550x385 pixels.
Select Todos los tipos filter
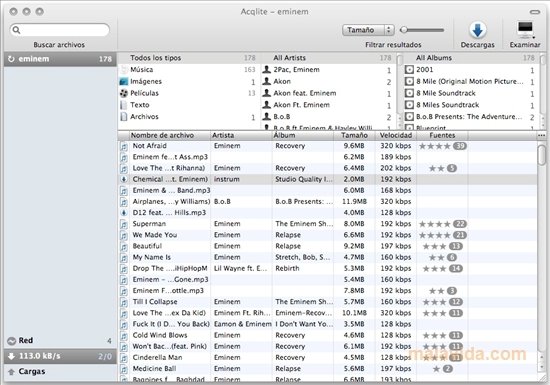(x=188, y=58)
